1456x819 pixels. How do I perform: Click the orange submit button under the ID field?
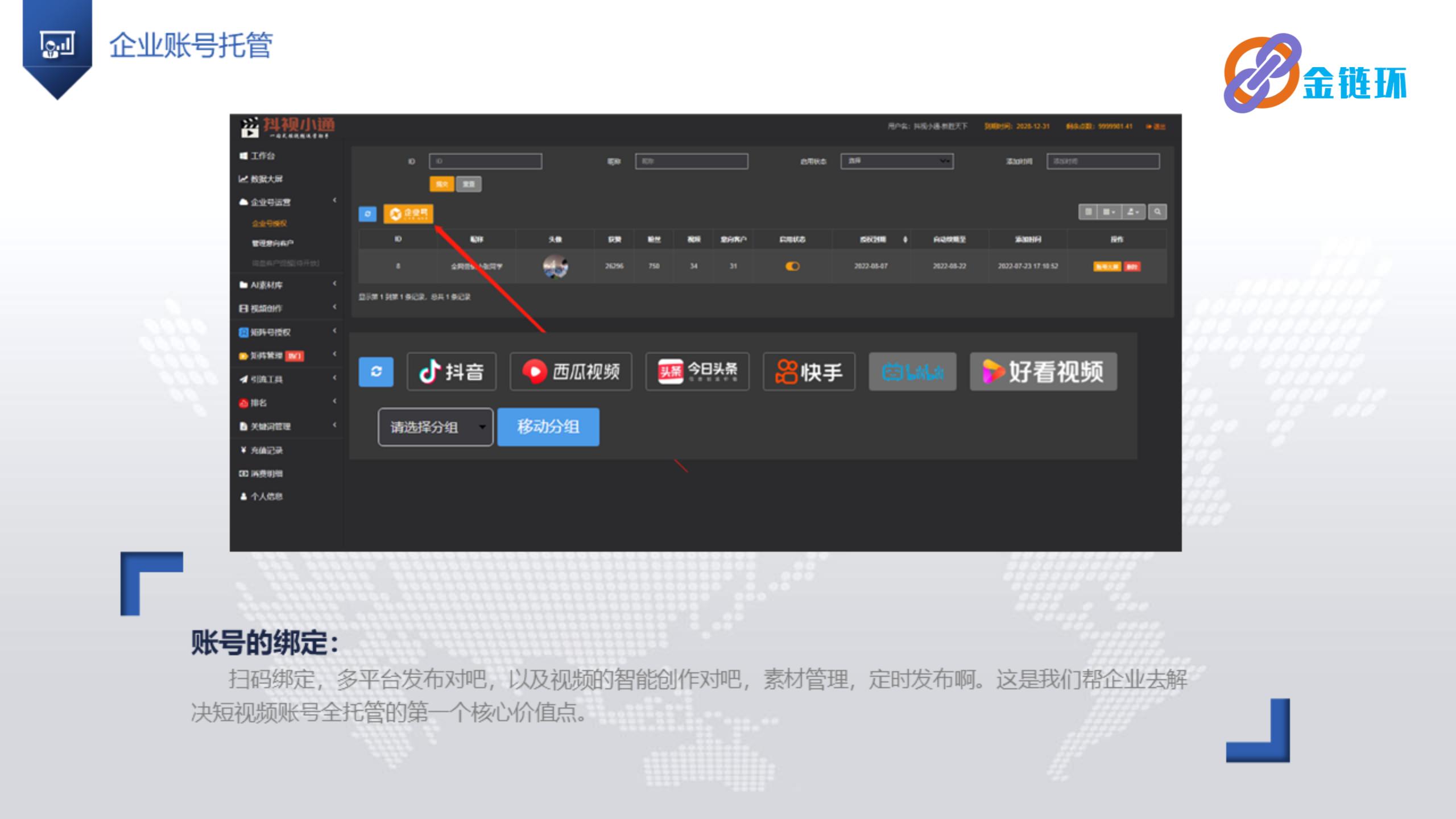pyautogui.click(x=441, y=184)
